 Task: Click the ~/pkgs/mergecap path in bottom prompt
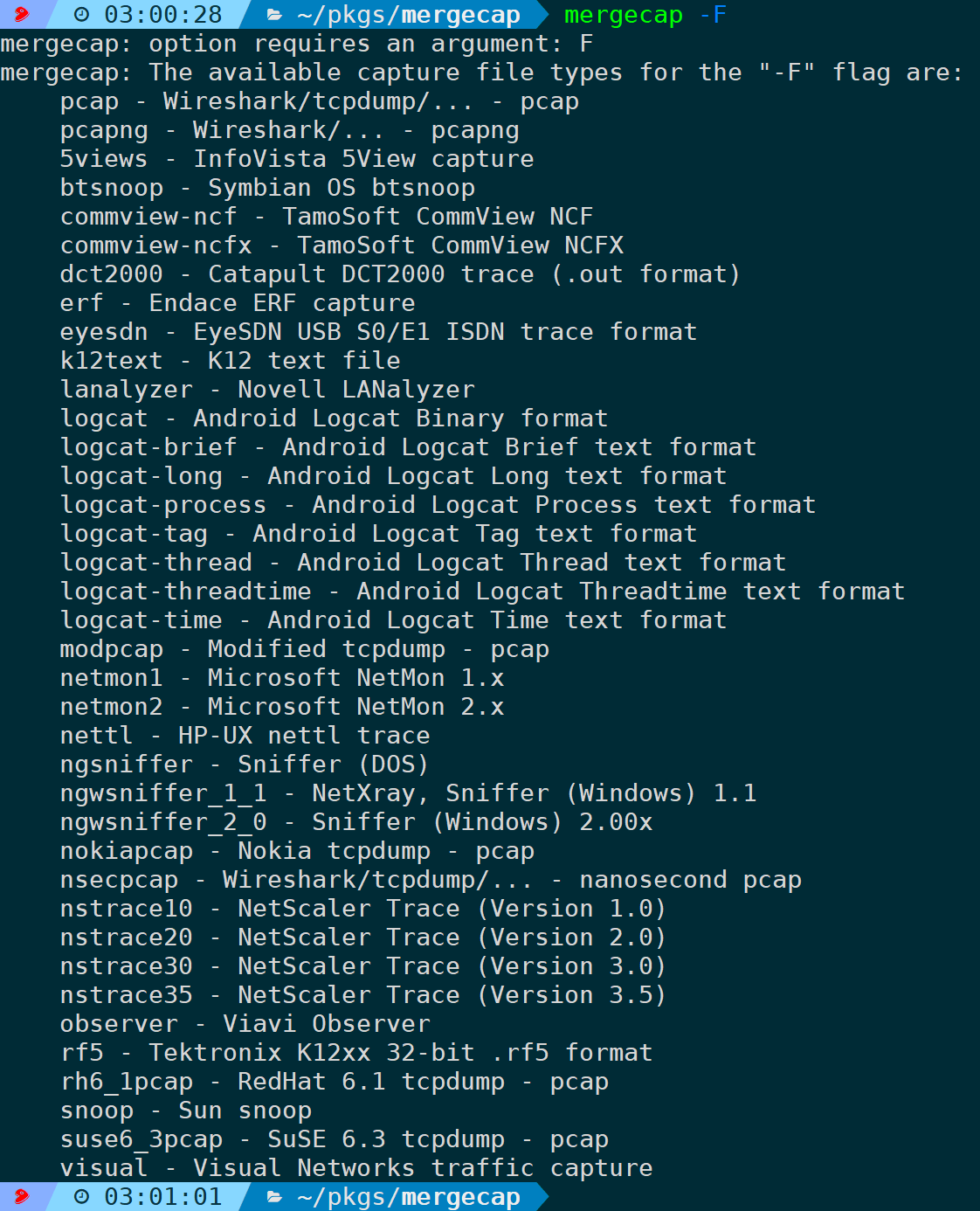pyautogui.click(x=408, y=1197)
